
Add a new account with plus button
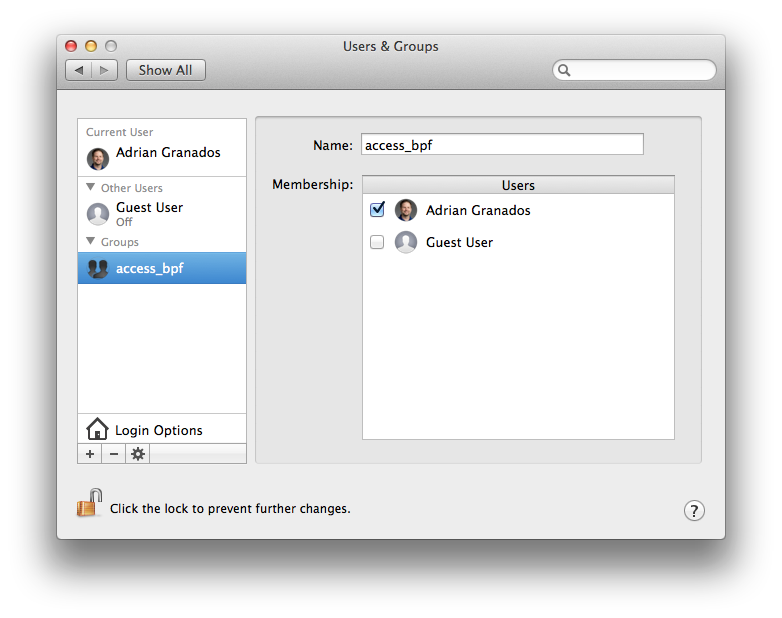click(90, 454)
